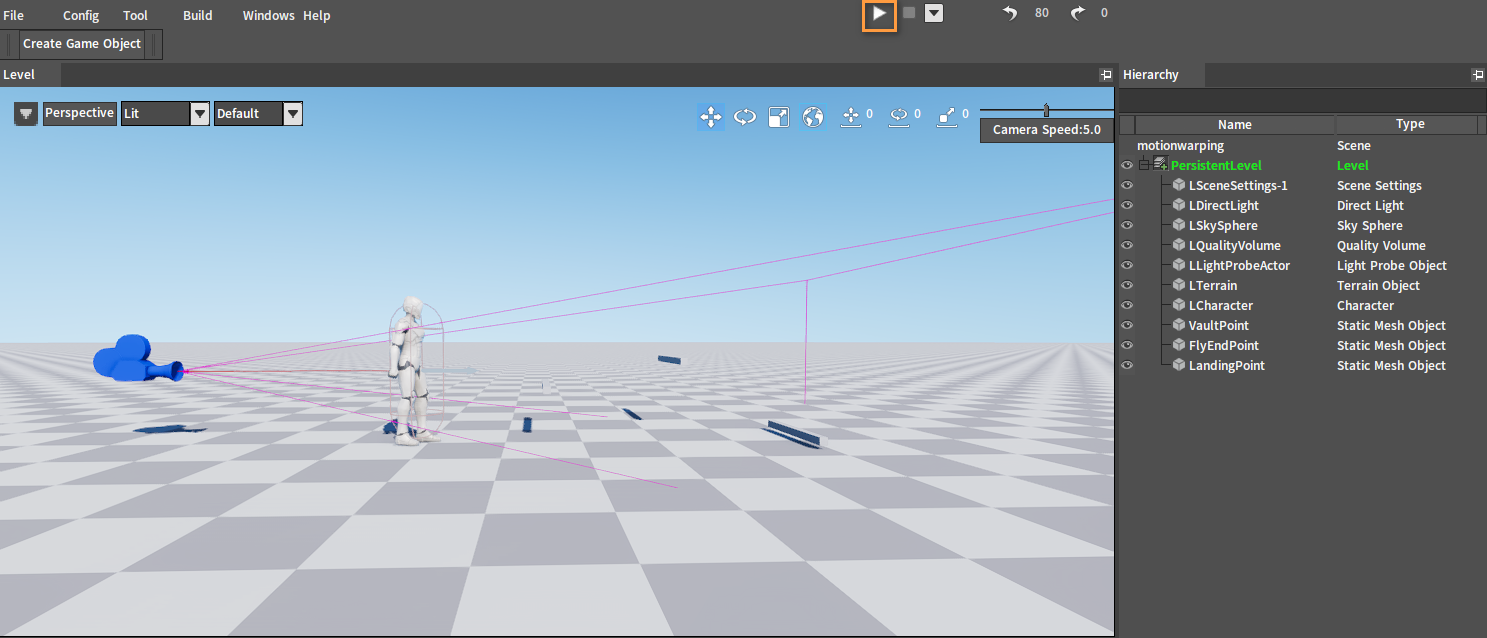Open the play options dropdown arrow
The image size is (1487, 638).
934,14
